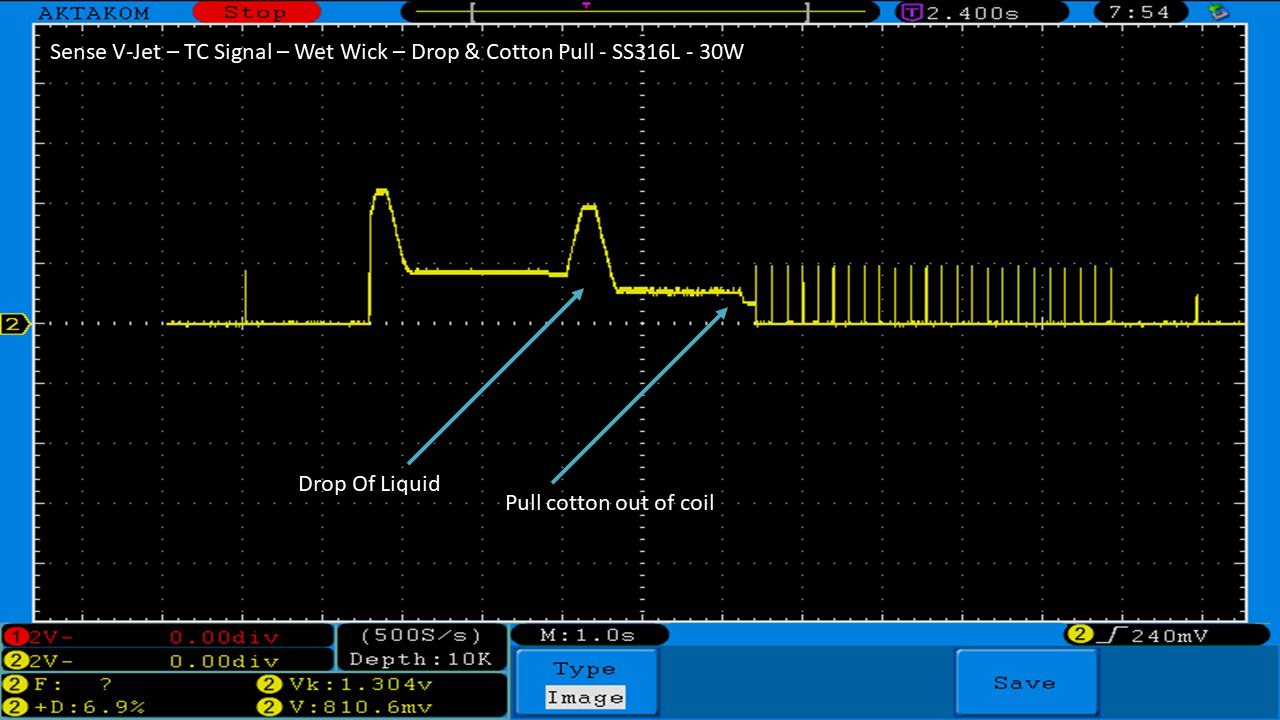Viewport: 1280px width, 720px height.
Task: Click the yellow channel 2 scale badge
Action: (12, 661)
